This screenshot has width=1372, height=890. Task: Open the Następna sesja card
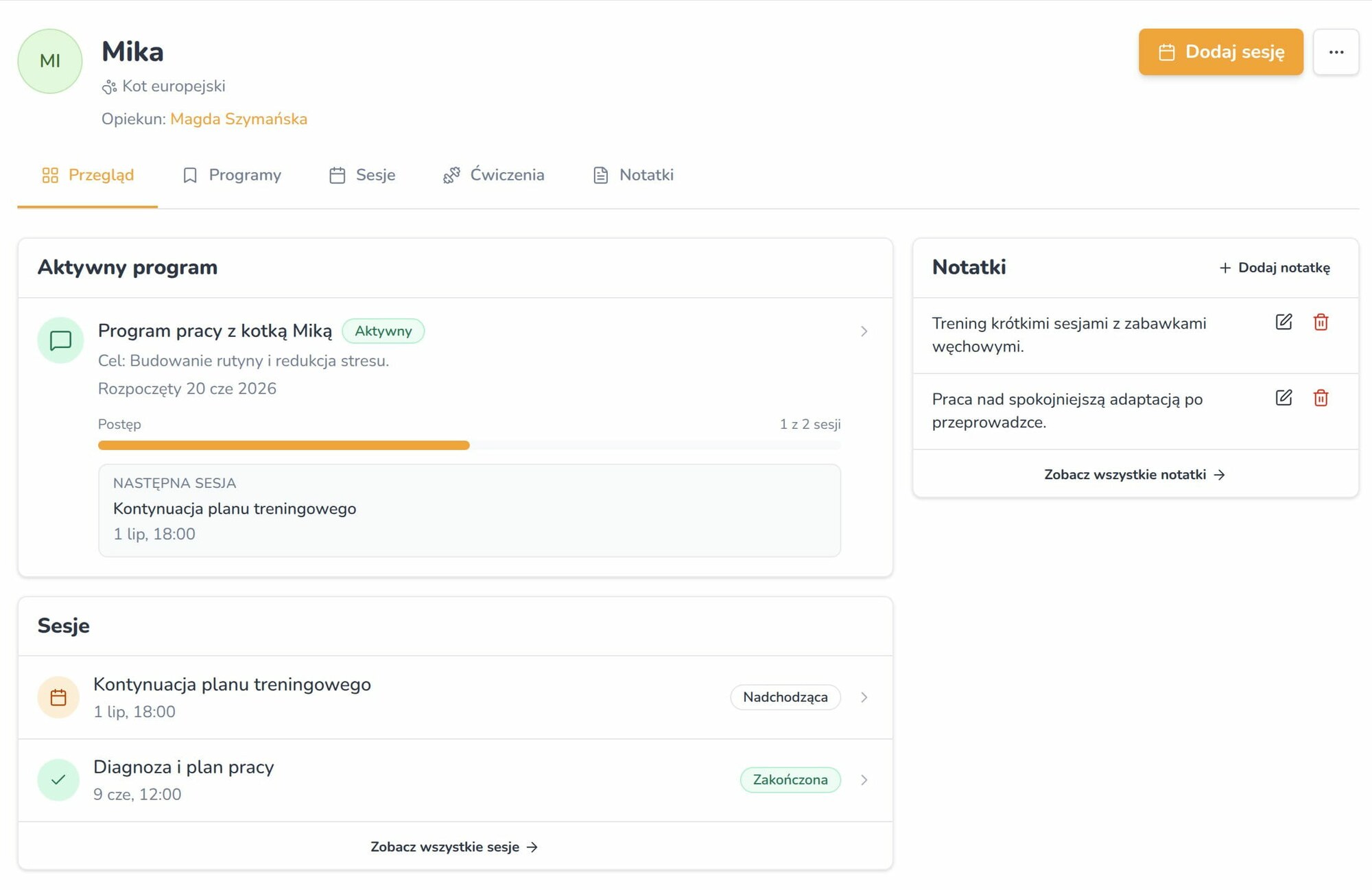[469, 511]
